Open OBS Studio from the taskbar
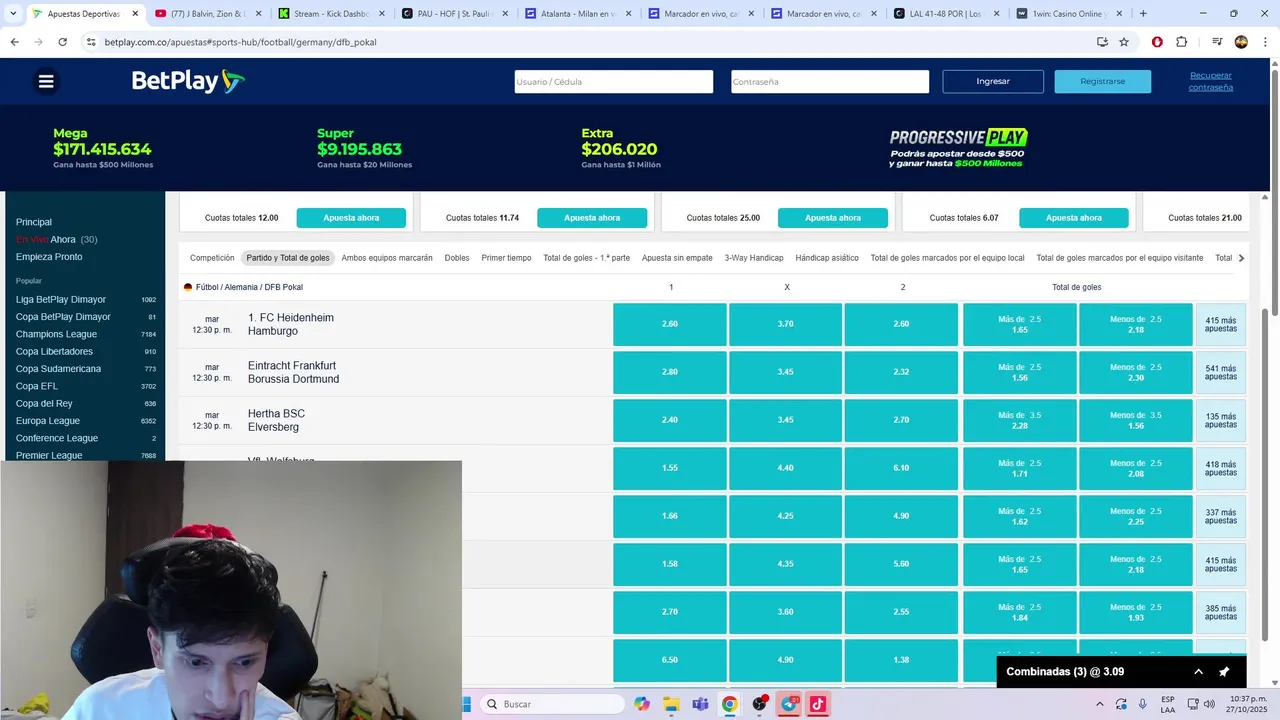This screenshot has height=720, width=1280. pos(759,704)
